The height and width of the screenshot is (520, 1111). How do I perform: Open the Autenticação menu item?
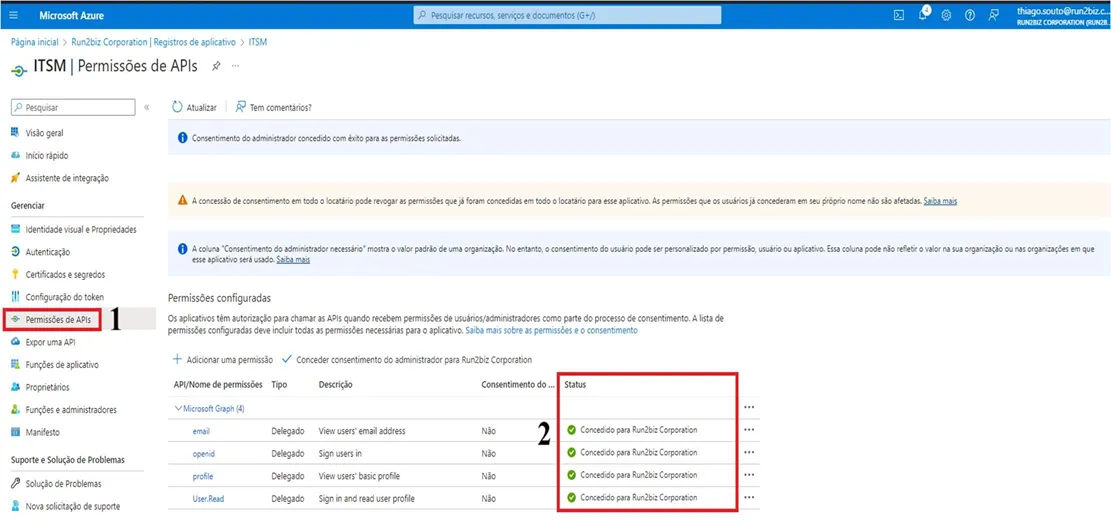tap(47, 252)
